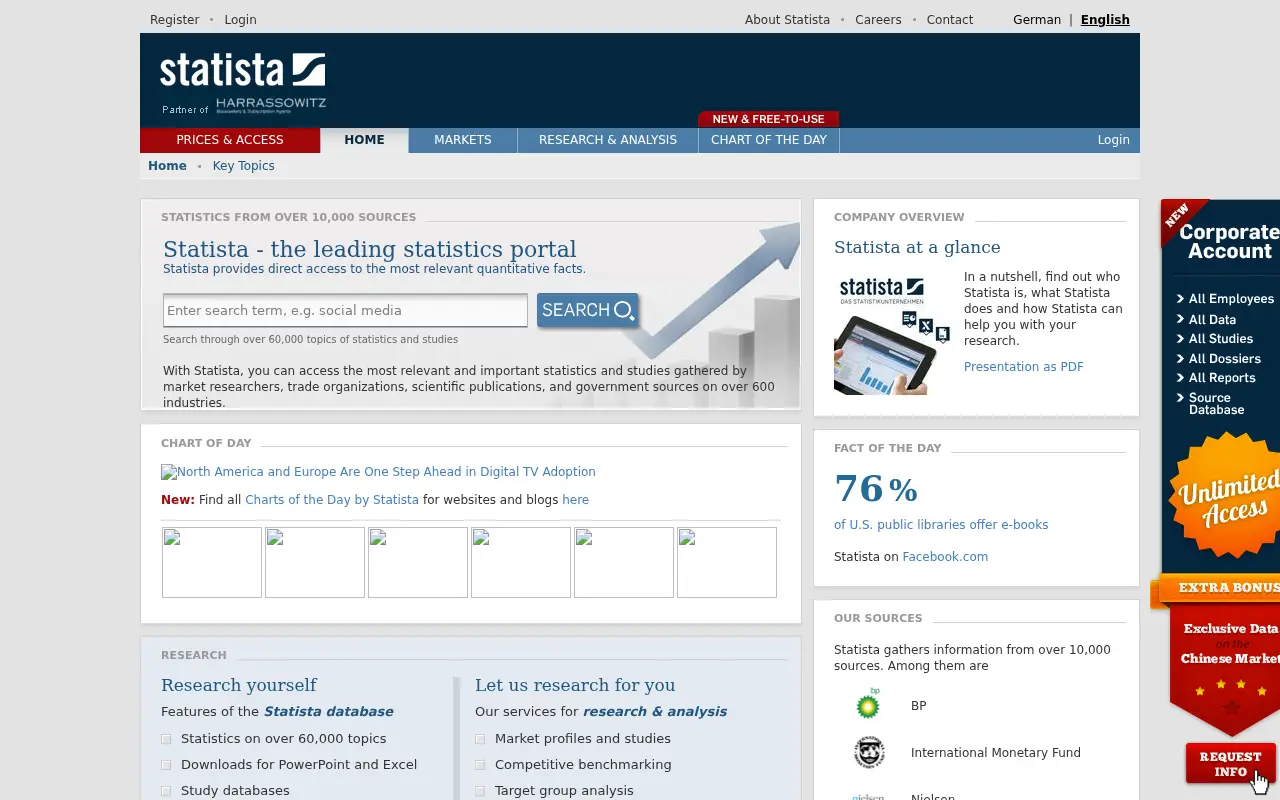The image size is (1280, 800).
Task: Click the REQUEST INFO button
Action: (x=1230, y=763)
